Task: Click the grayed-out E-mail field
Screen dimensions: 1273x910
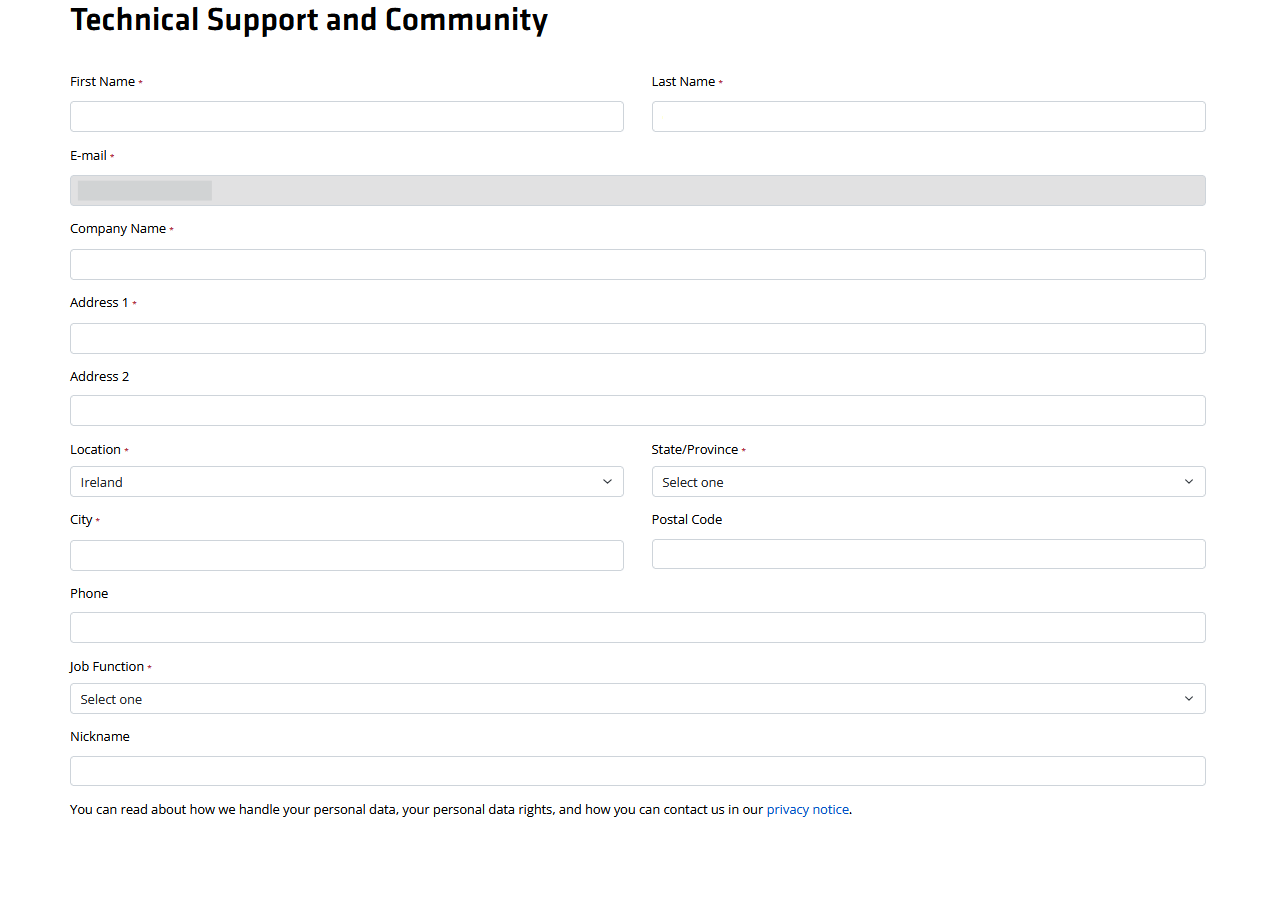Action: (x=637, y=190)
